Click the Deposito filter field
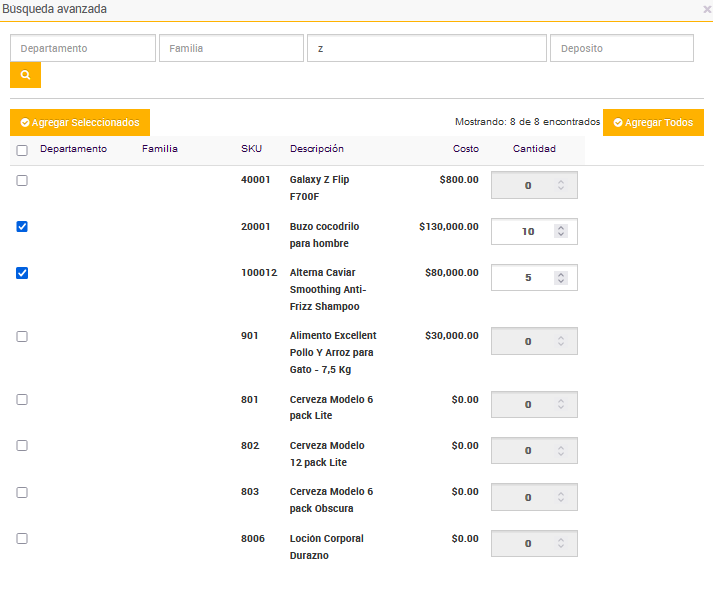Image resolution: width=713 pixels, height=592 pixels. point(621,48)
